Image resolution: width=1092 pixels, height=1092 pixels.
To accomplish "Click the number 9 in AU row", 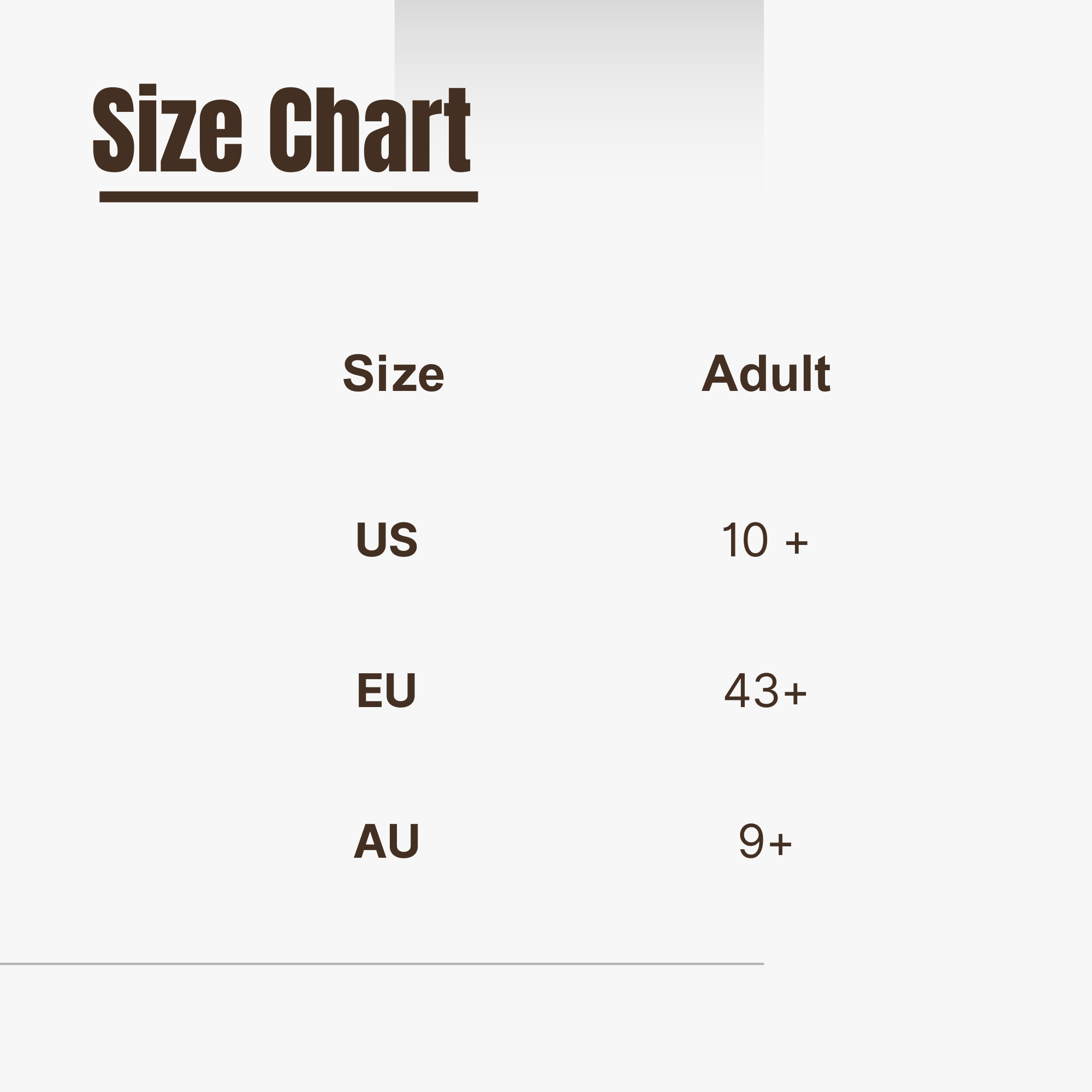I will (x=751, y=841).
